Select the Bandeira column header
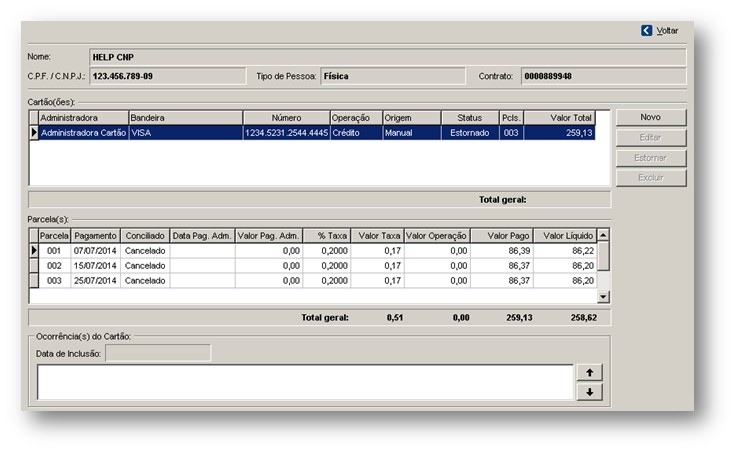 [186, 118]
